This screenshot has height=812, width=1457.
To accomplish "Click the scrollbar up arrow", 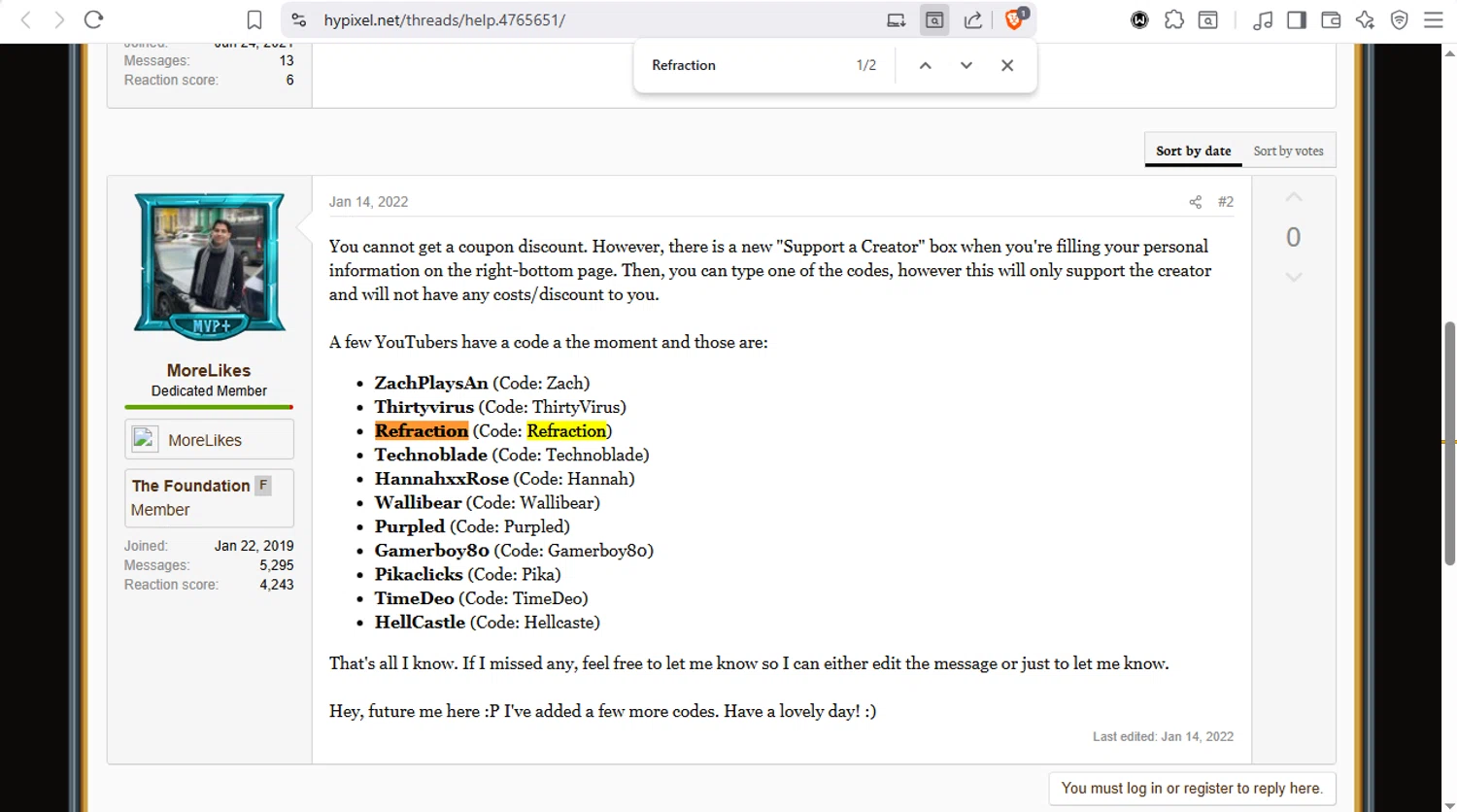I will click(1449, 52).
